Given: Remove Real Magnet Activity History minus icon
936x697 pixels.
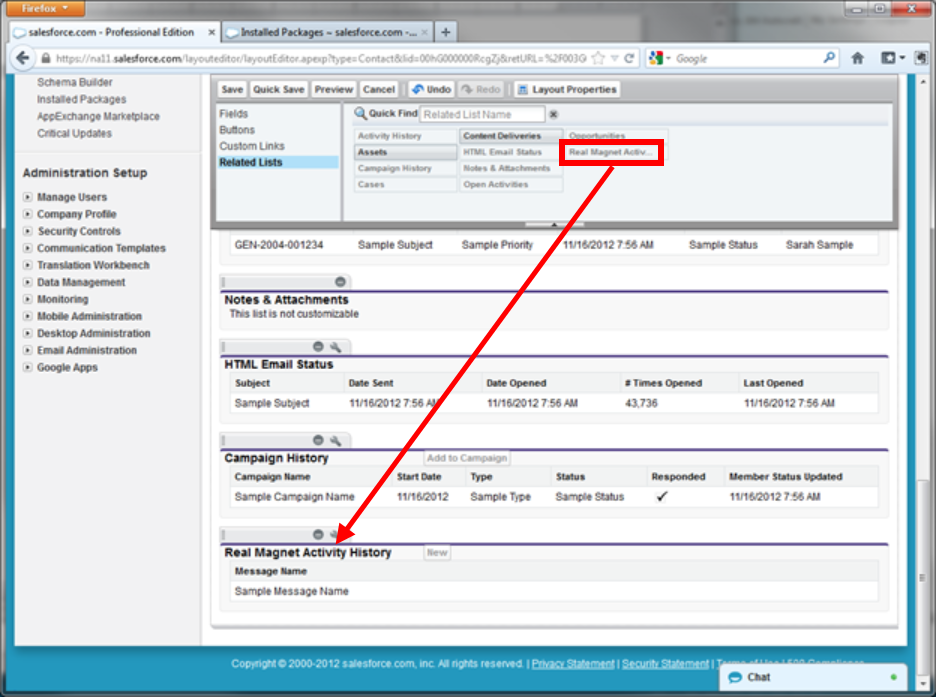Looking at the screenshot, I should (318, 534).
